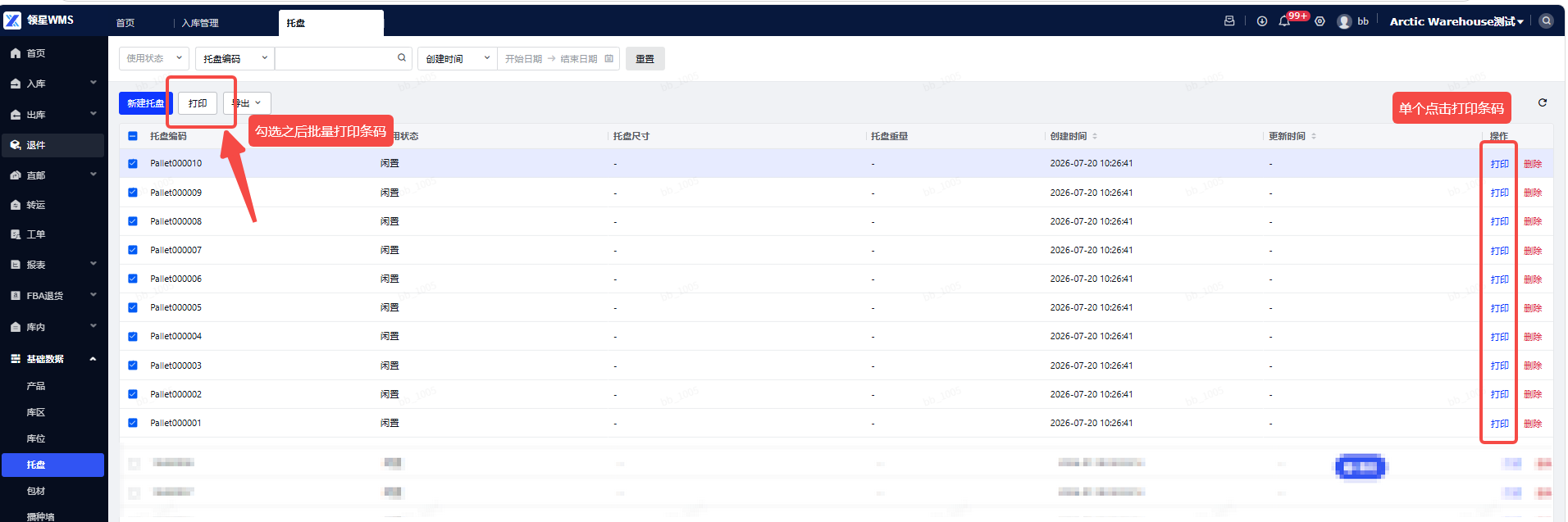Open 包材 under 基础数据 menu

point(36,491)
